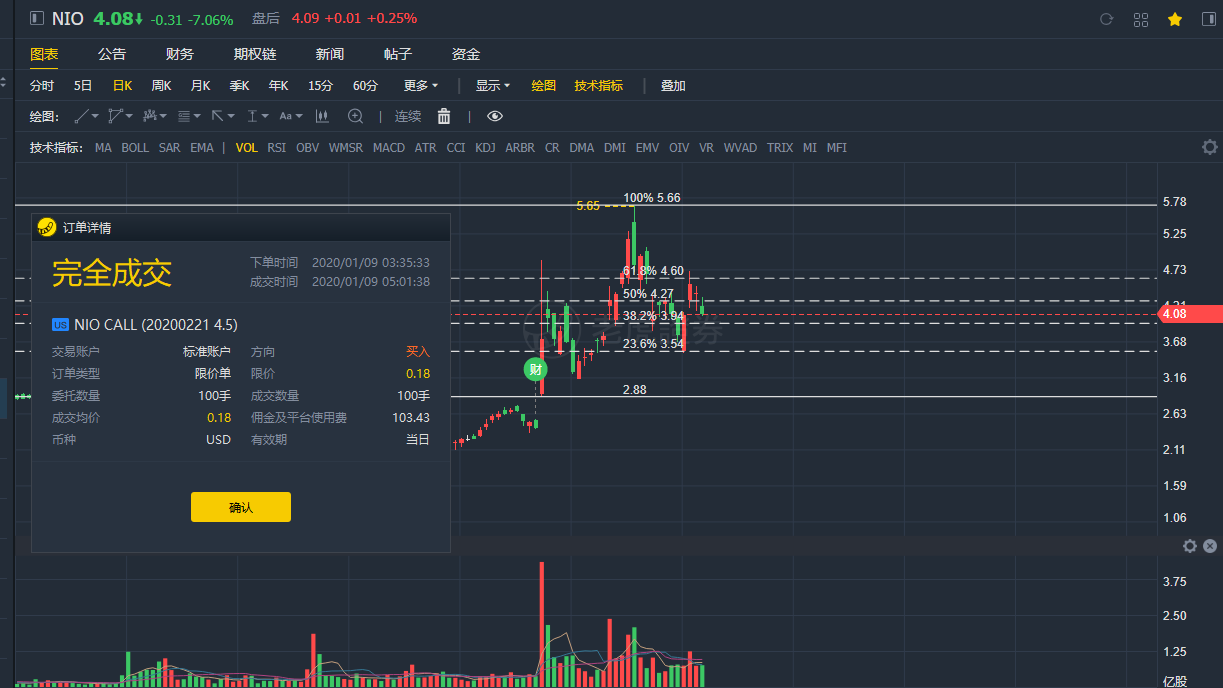
Task: Switch to the 财务 tab
Action: tap(180, 54)
